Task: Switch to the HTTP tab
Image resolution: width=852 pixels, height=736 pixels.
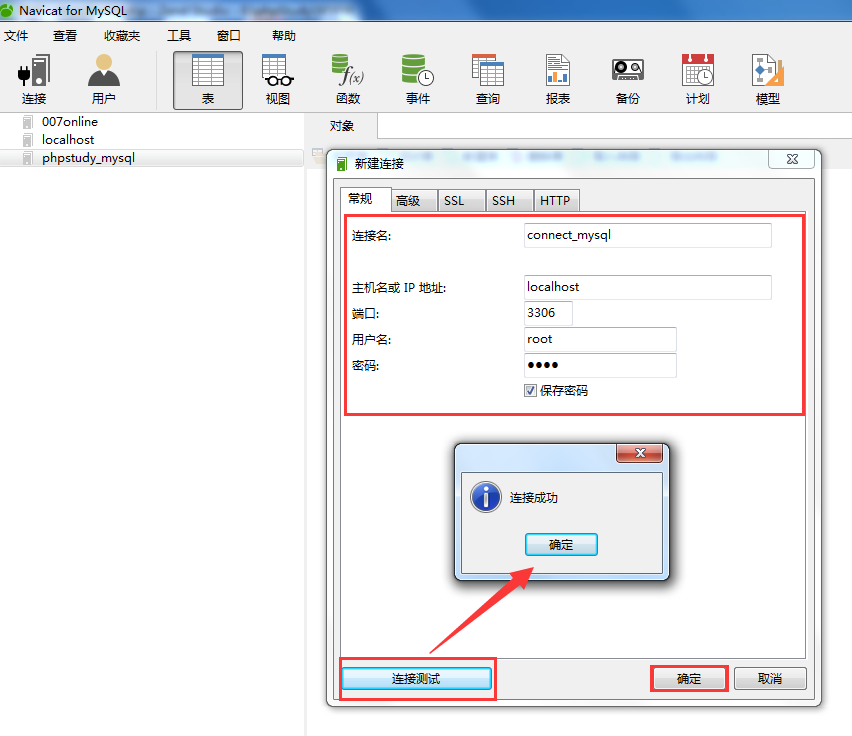Action: point(556,200)
